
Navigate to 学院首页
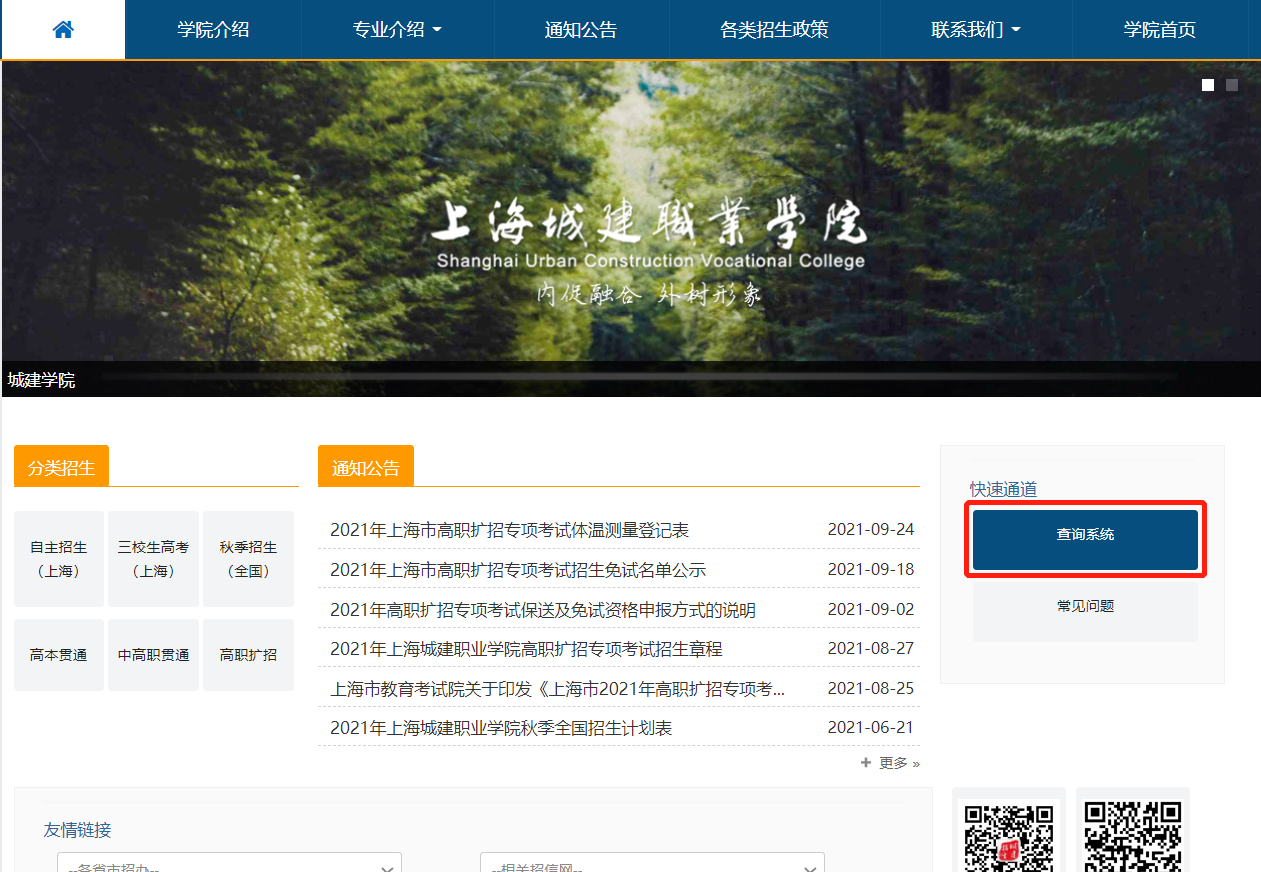pos(1160,30)
